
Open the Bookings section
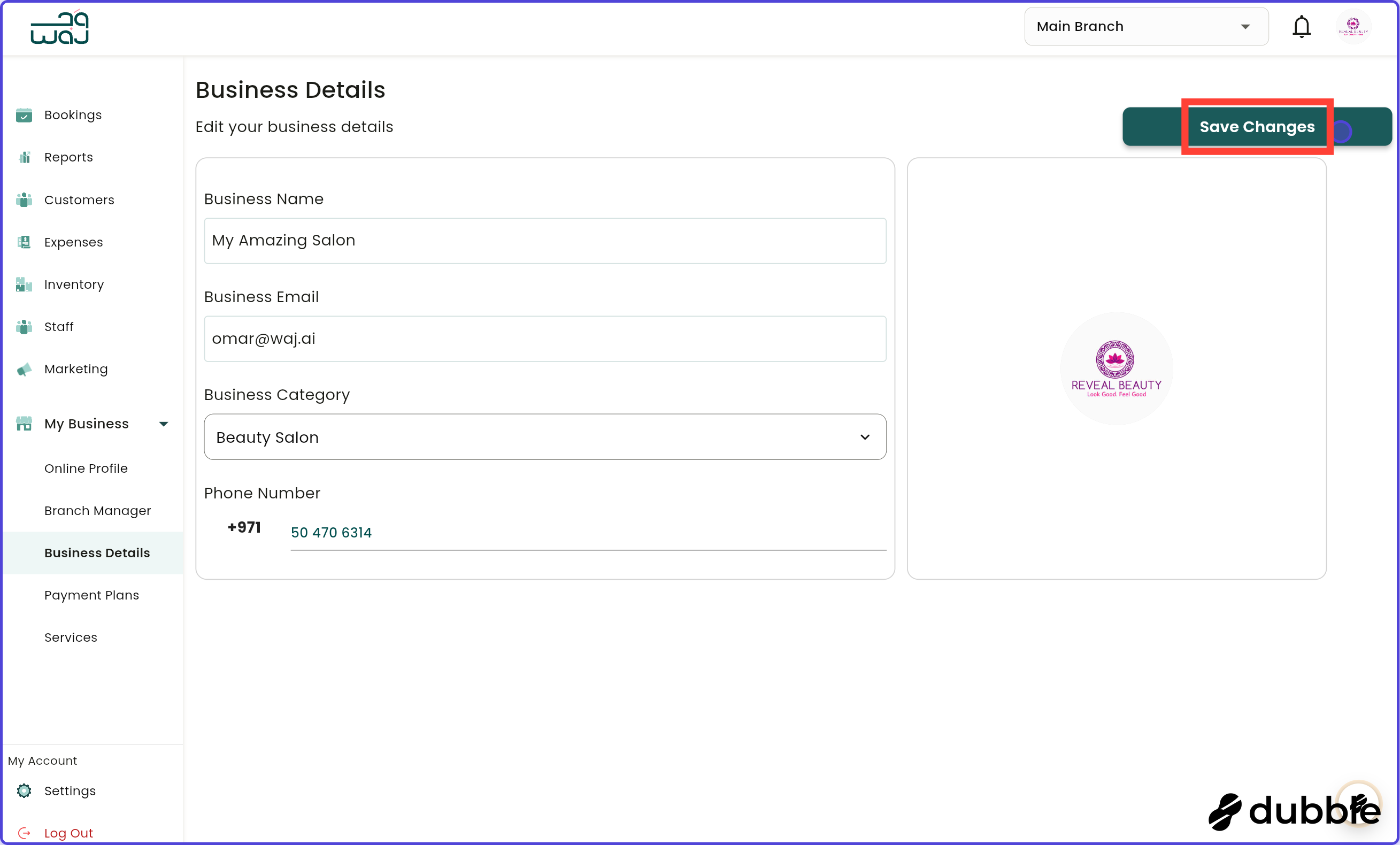(73, 114)
